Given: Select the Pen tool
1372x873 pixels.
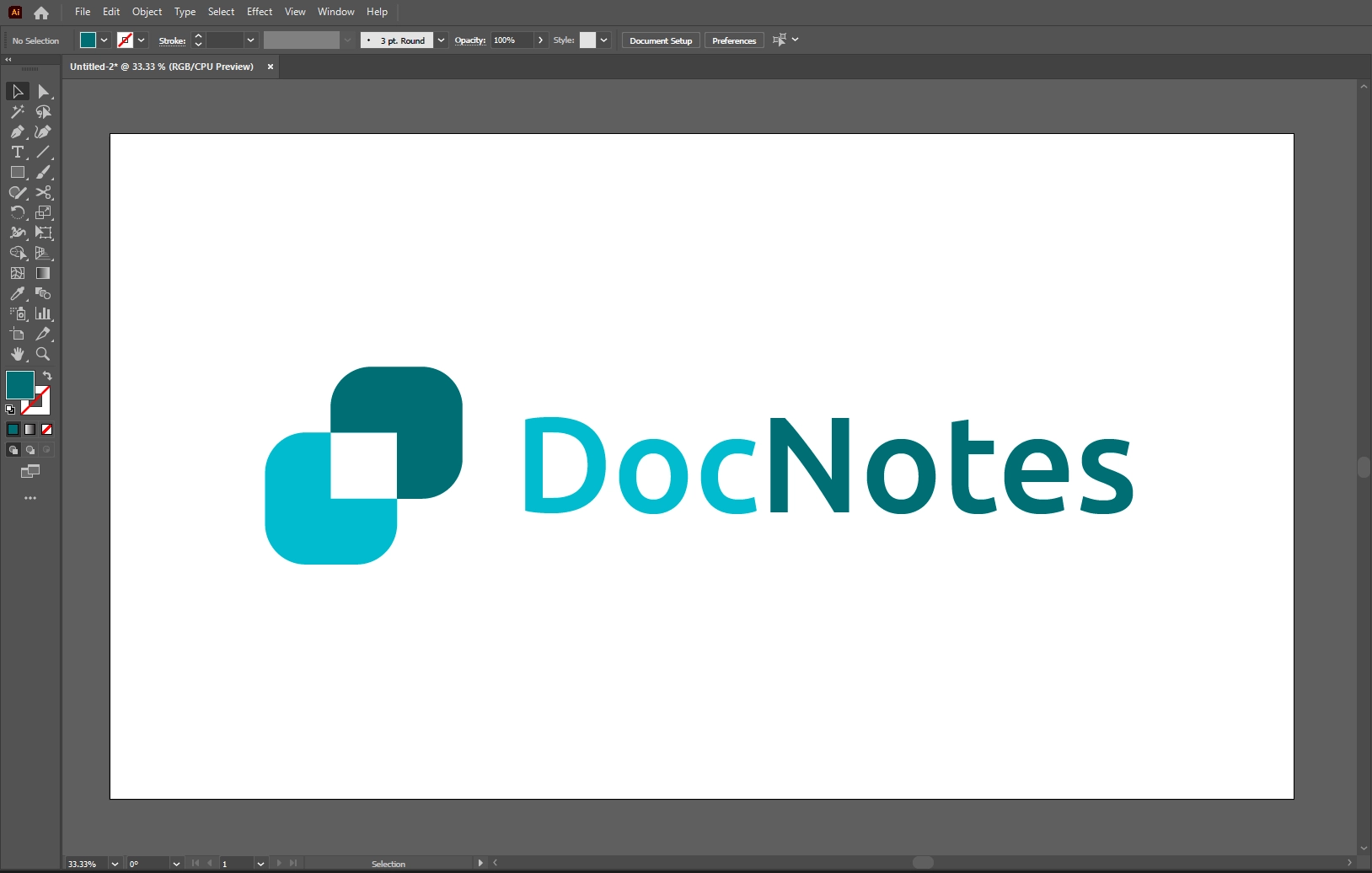Looking at the screenshot, I should 18,131.
